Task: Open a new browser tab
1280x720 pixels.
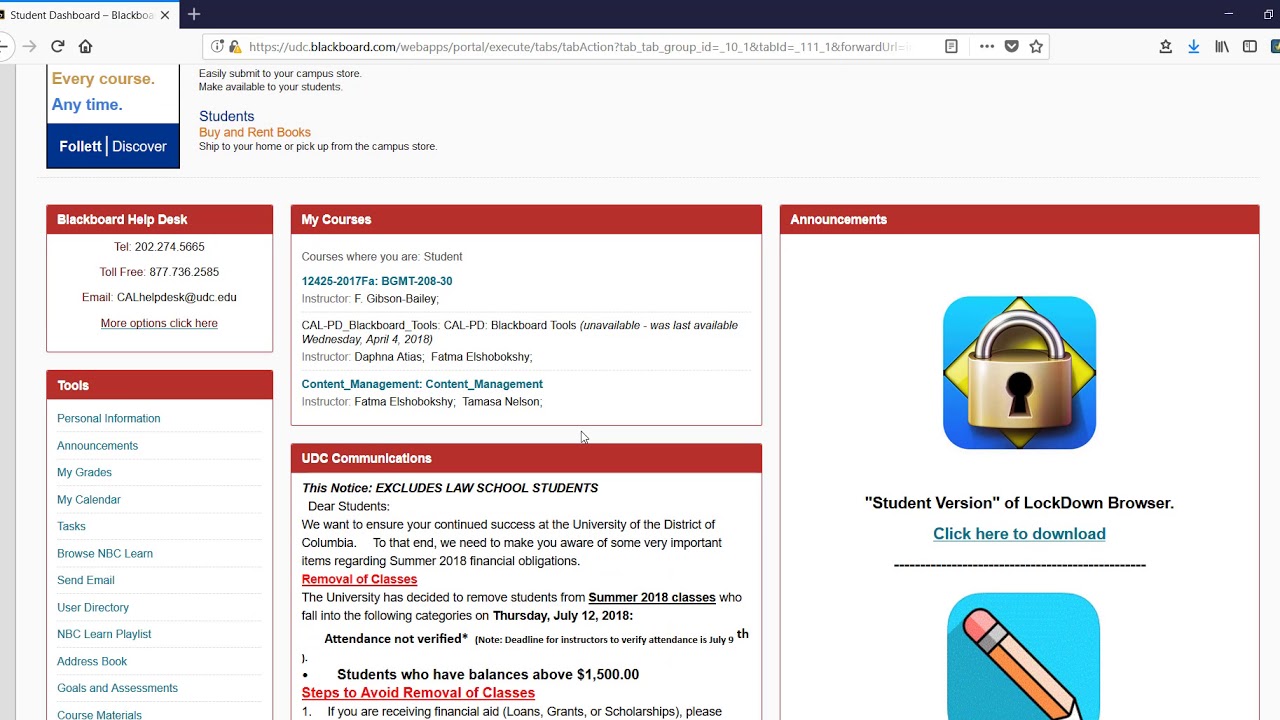Action: tap(194, 14)
